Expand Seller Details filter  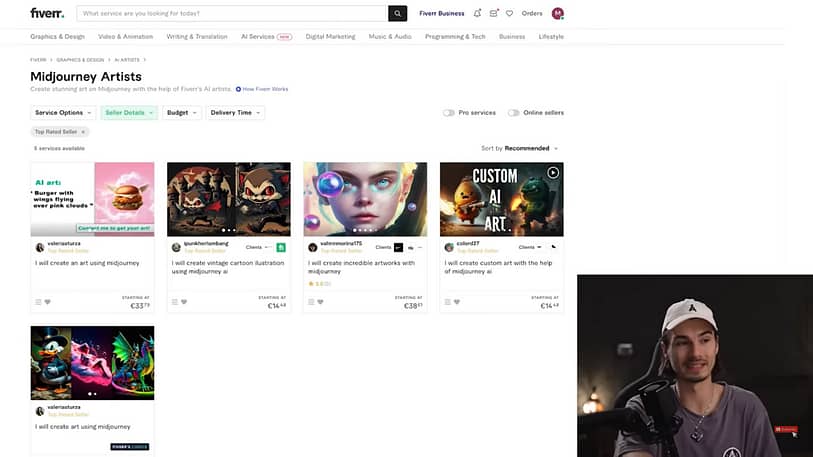129,113
